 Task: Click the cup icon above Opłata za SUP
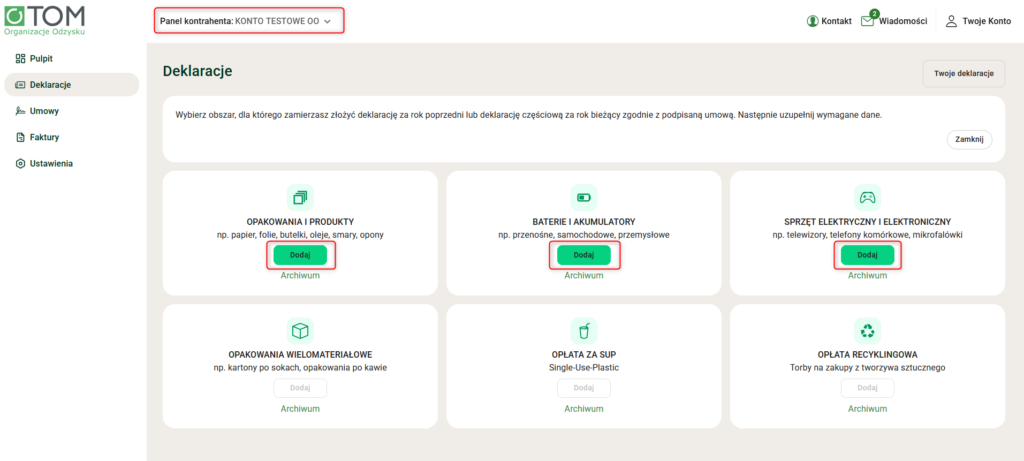[584, 330]
